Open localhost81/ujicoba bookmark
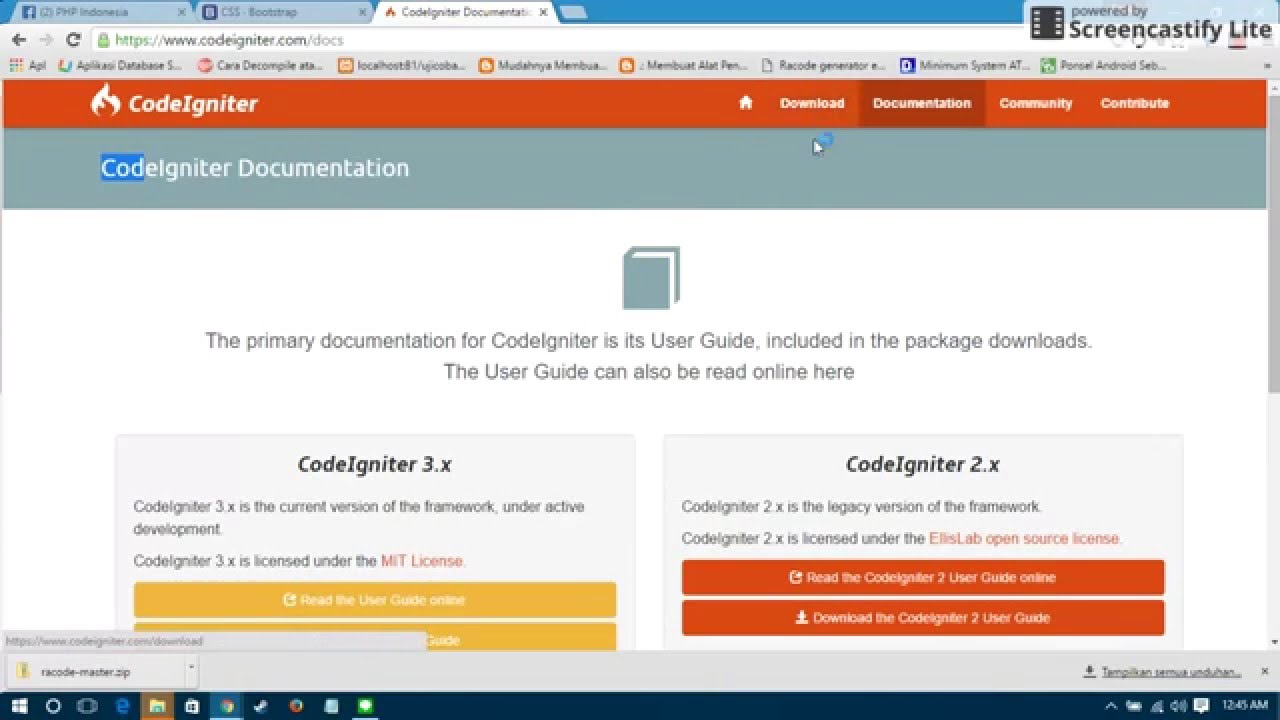Viewport: 1280px width, 720px height. click(x=402, y=65)
